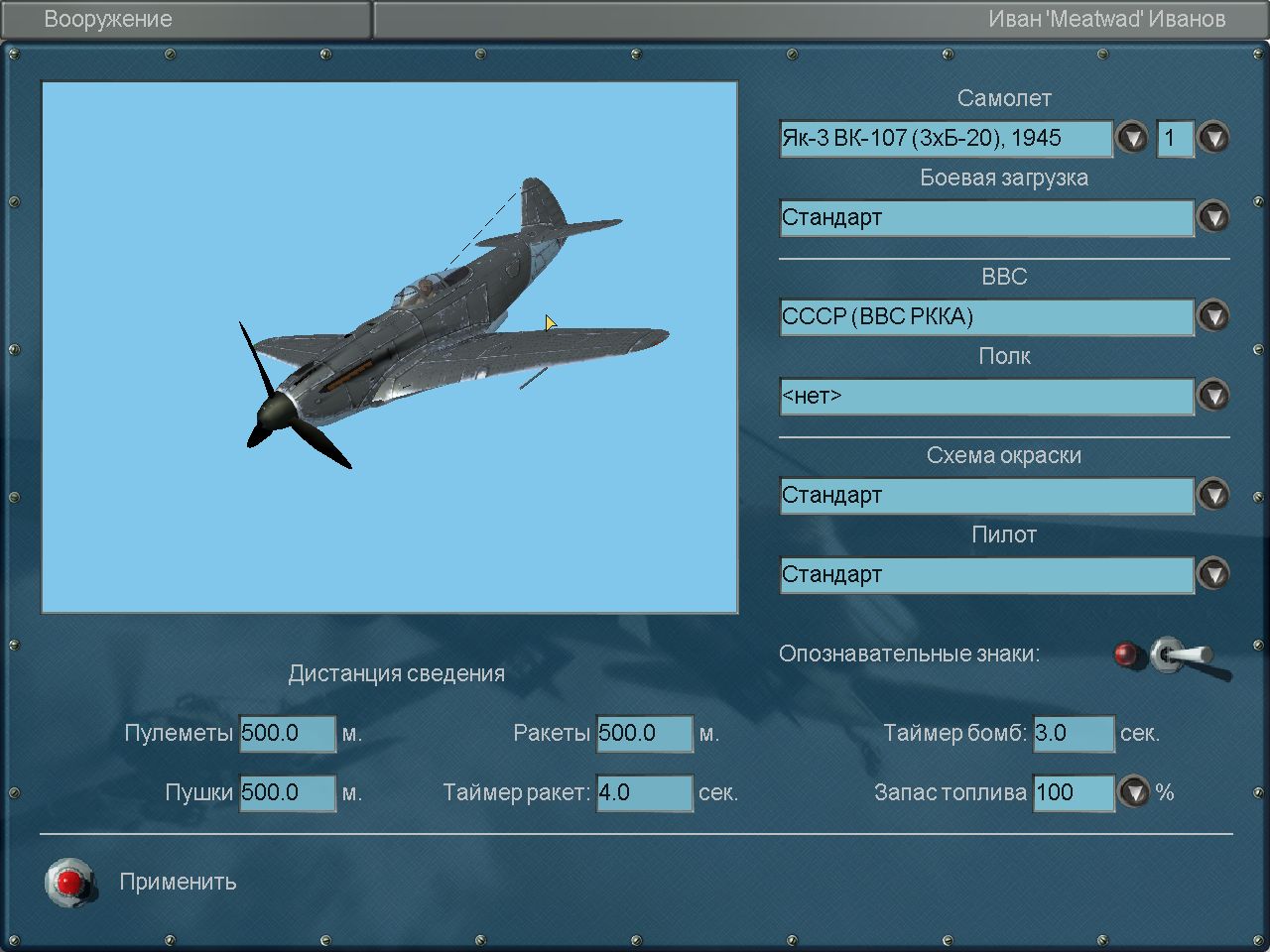1270x952 pixels.
Task: Click the Вооружение title tab
Action: click(187, 19)
